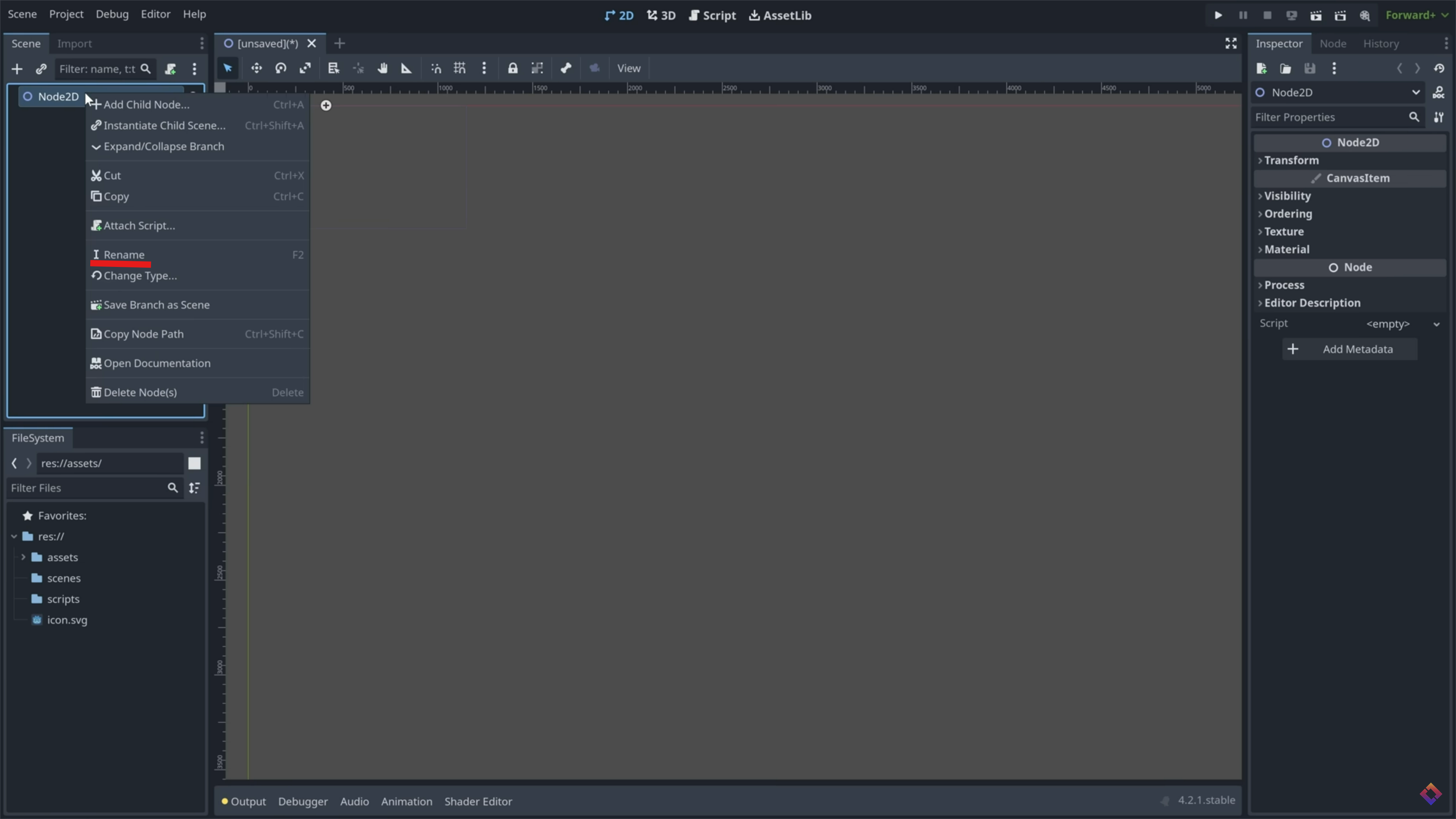Select Delete Node(s) in context menu
The image size is (1456, 819).
pos(140,392)
